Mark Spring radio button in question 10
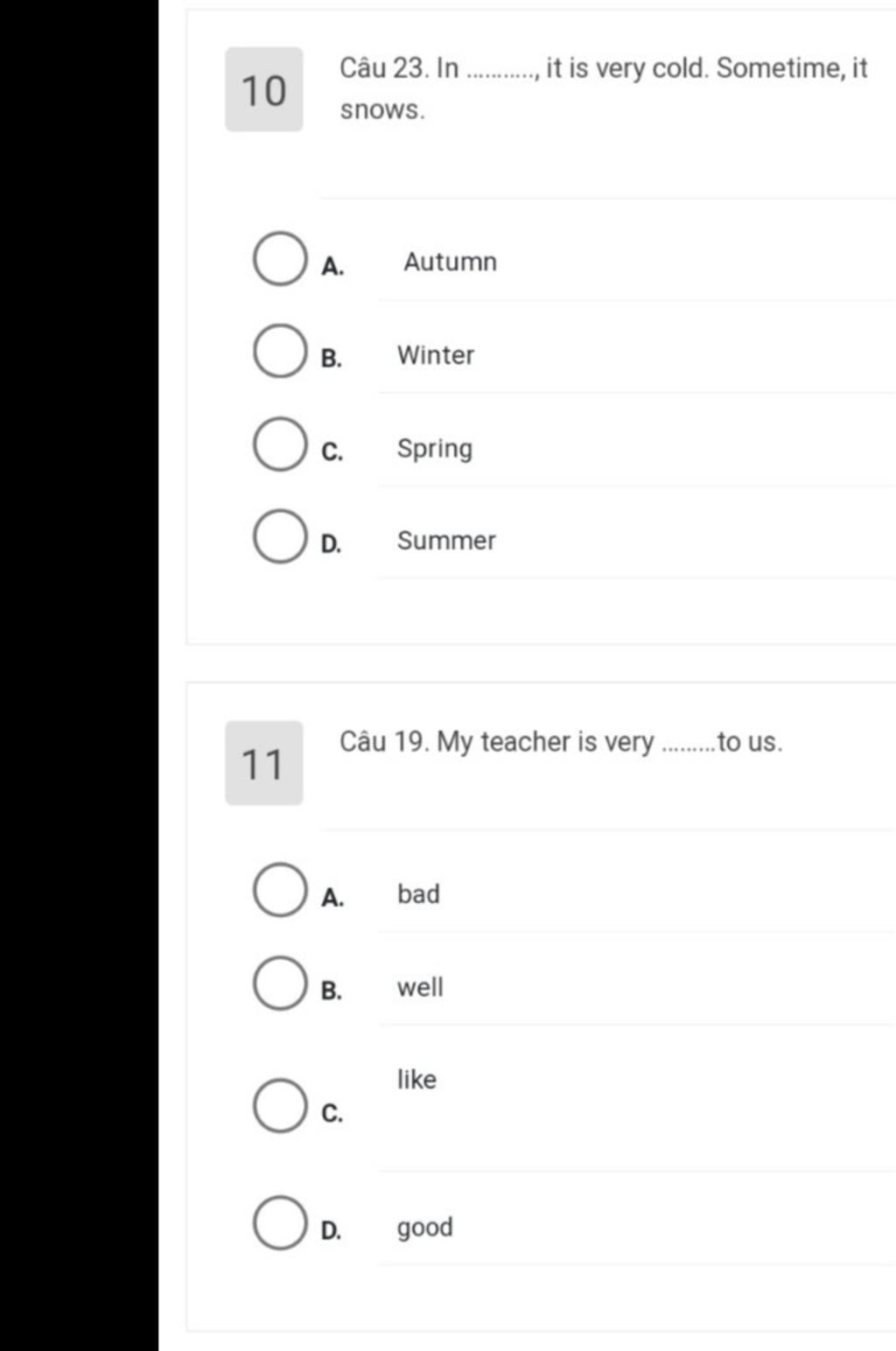The height and width of the screenshot is (1351, 896). [x=280, y=444]
